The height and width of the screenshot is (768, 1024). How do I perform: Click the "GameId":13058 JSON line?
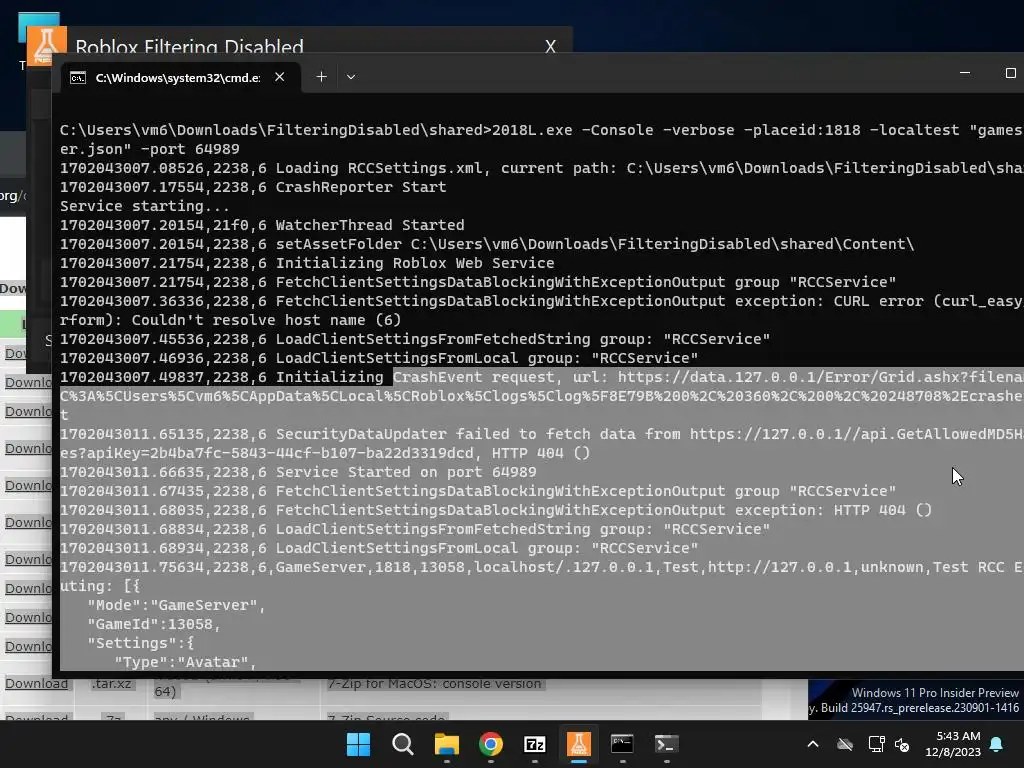[x=154, y=624]
